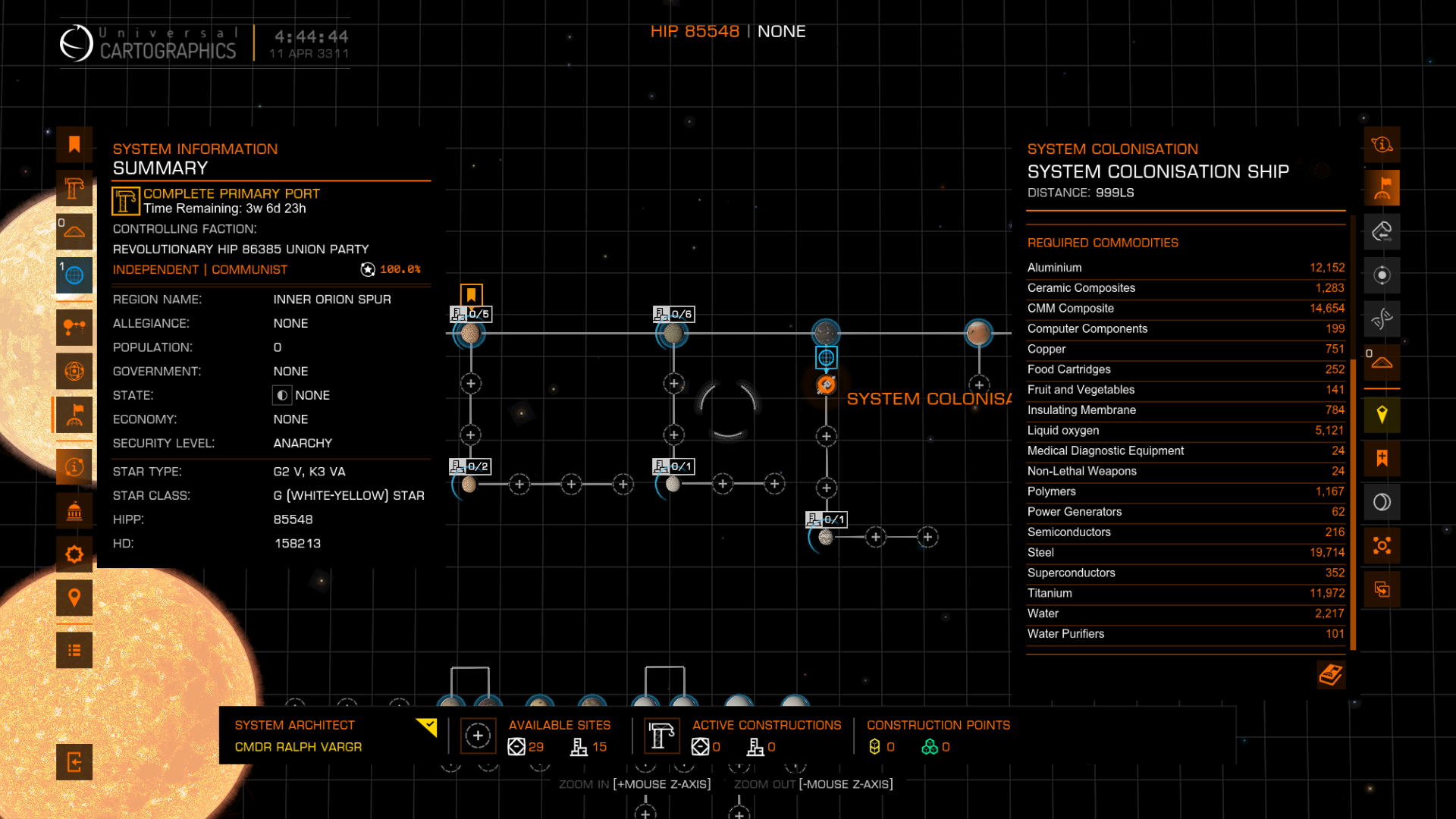
Task: Click the connected nodes icon in right sidebar
Action: [1382, 546]
